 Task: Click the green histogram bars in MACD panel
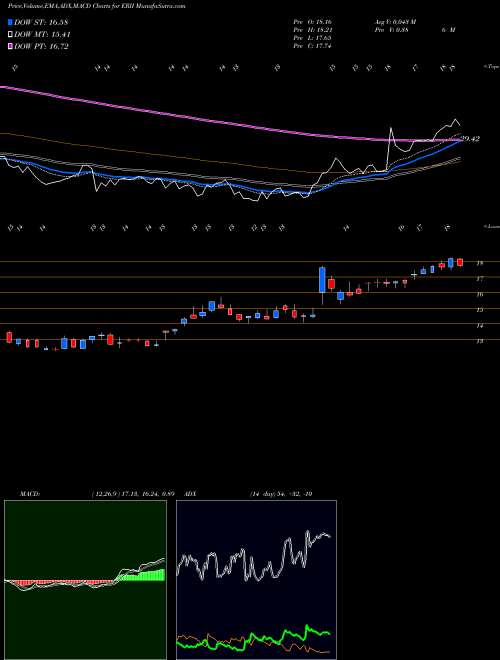141,575
